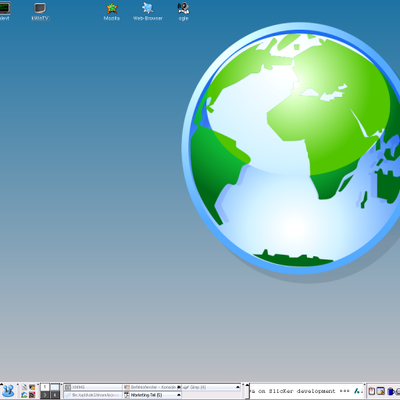The width and height of the screenshot is (400, 400).
Task: Click the blue mug tray icon
Action: pyautogui.click(x=390, y=392)
